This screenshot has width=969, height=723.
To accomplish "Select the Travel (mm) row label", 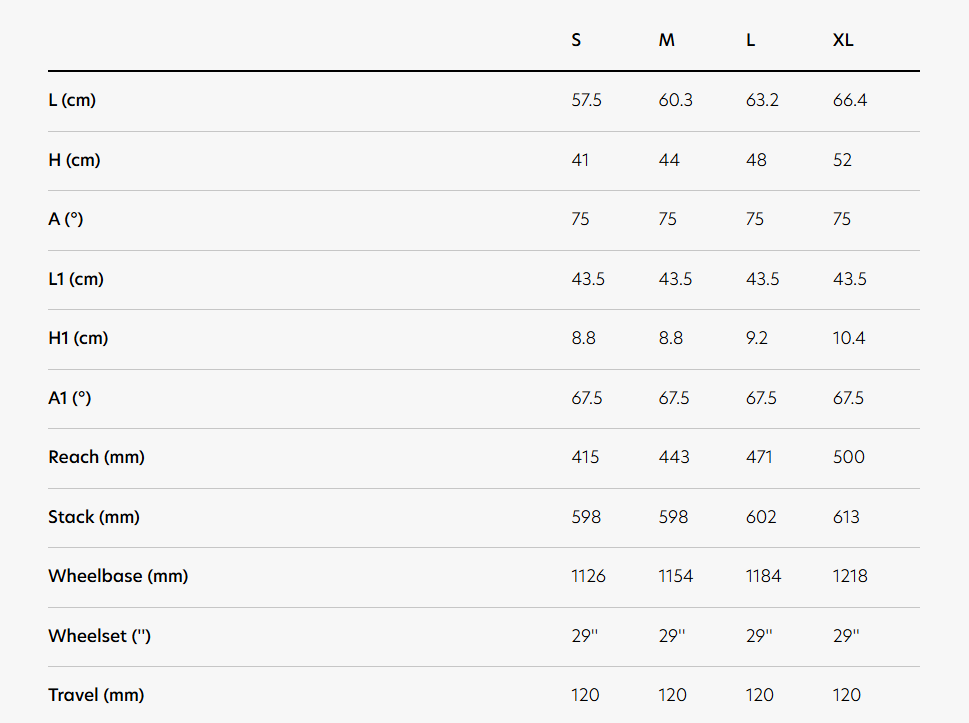I will pos(96,695).
